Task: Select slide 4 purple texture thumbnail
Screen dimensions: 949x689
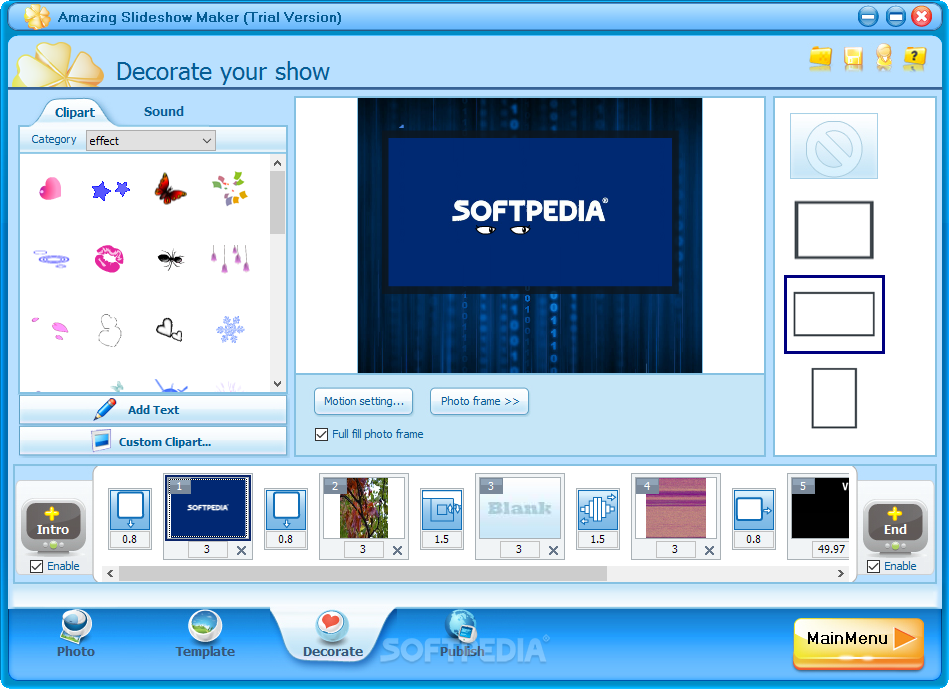Action: 675,508
